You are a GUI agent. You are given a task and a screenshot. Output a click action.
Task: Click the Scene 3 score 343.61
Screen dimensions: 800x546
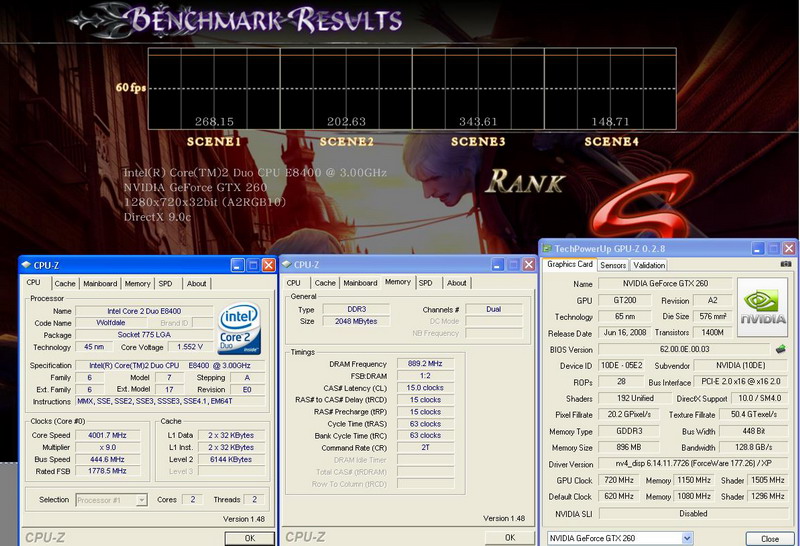coord(478,121)
